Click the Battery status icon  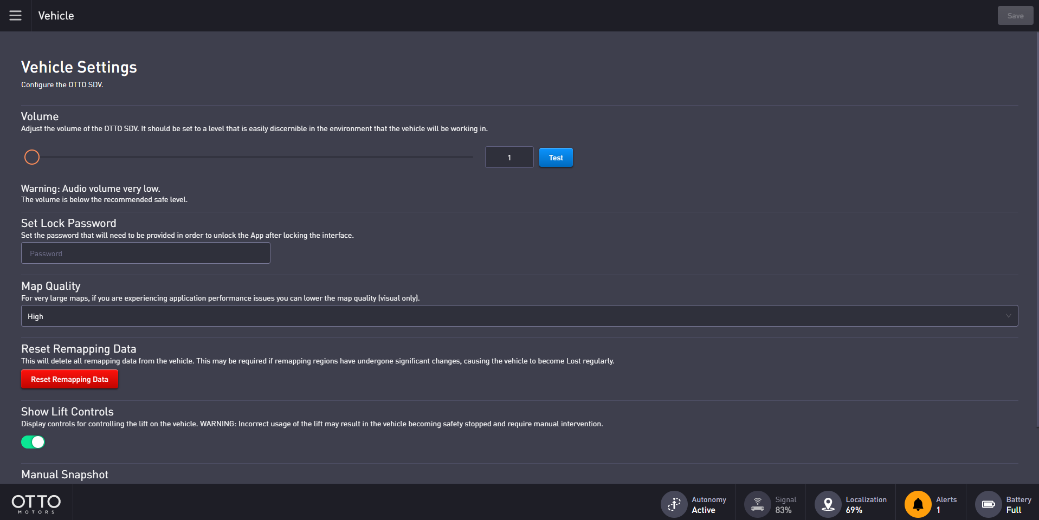[988, 504]
